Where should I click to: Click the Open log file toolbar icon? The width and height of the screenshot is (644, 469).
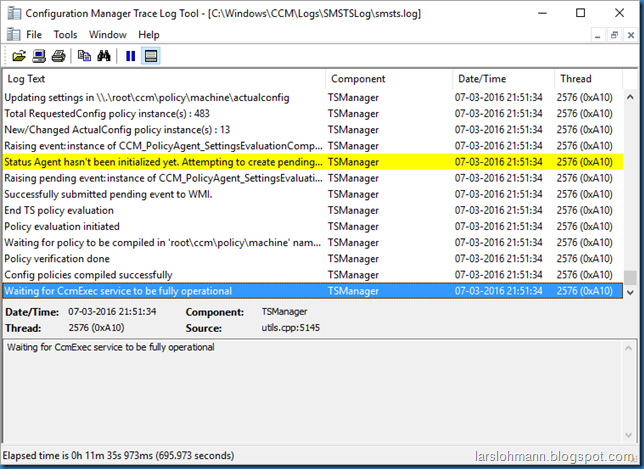pos(19,56)
